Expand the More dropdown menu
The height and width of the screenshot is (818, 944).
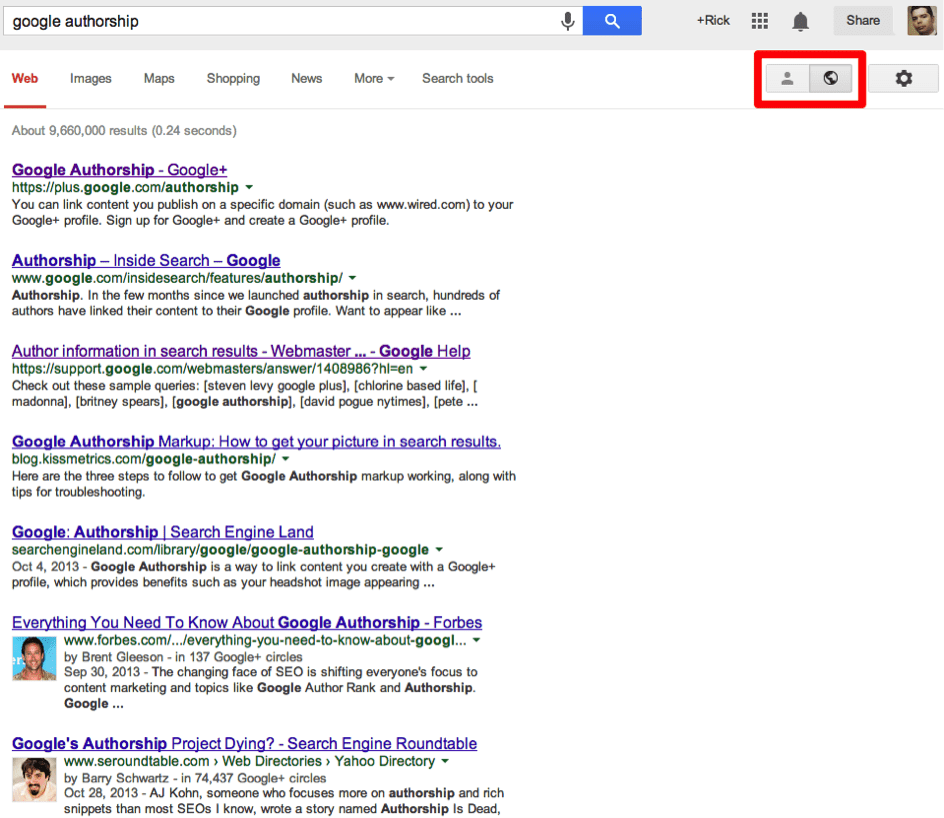click(374, 79)
